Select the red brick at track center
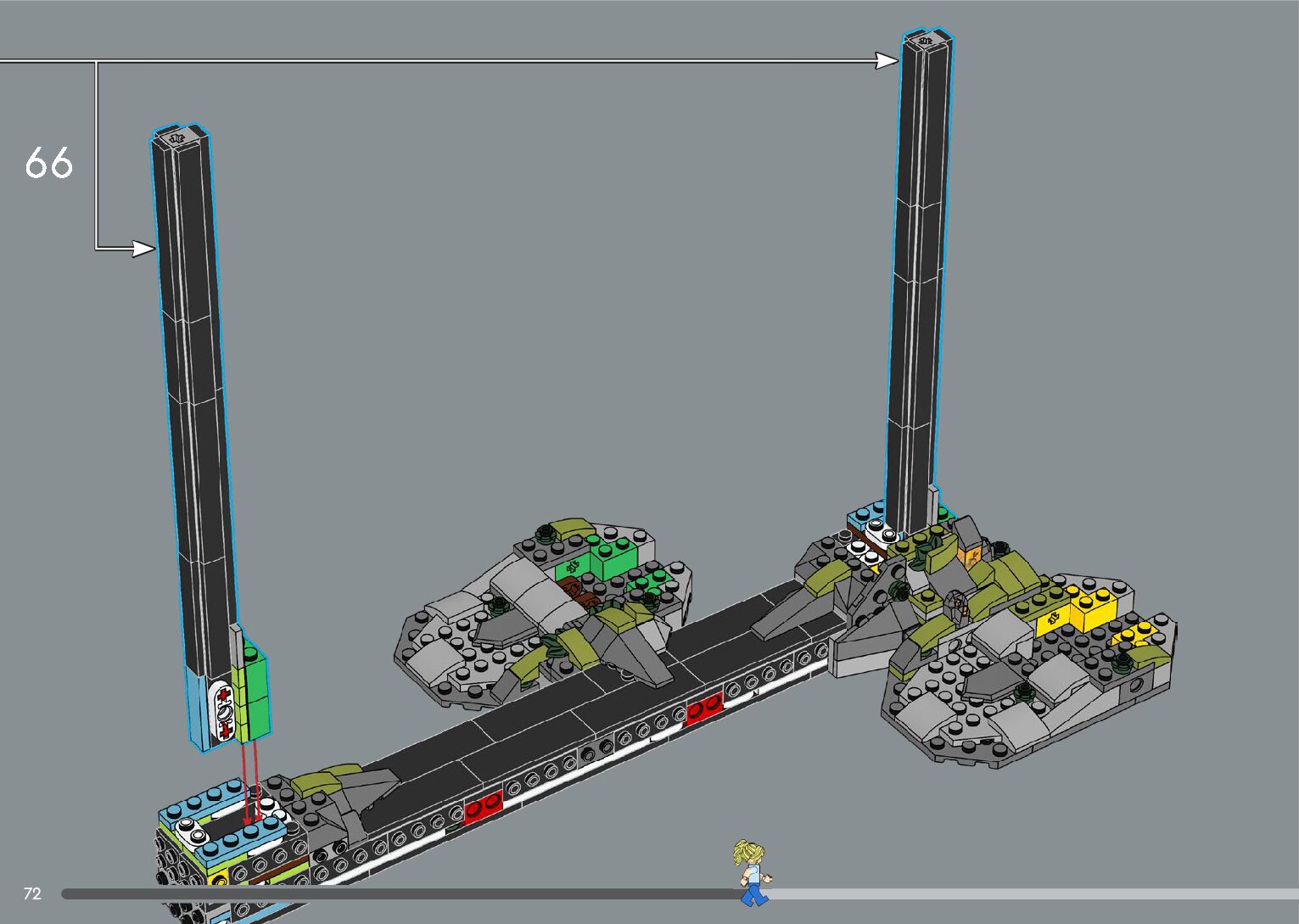1299x924 pixels. click(703, 708)
